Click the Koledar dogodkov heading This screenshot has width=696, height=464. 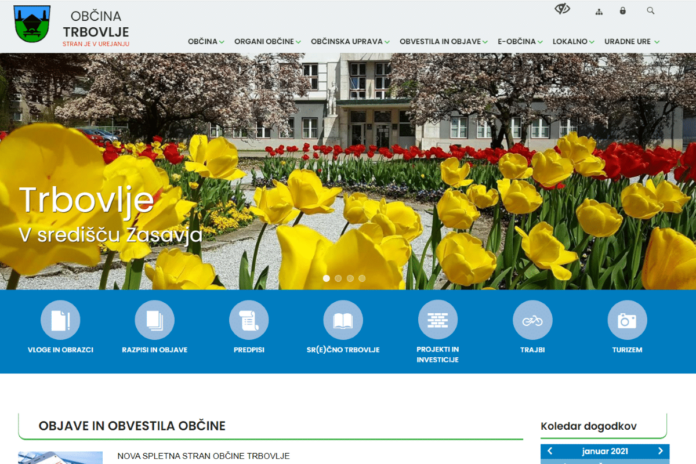click(x=589, y=426)
